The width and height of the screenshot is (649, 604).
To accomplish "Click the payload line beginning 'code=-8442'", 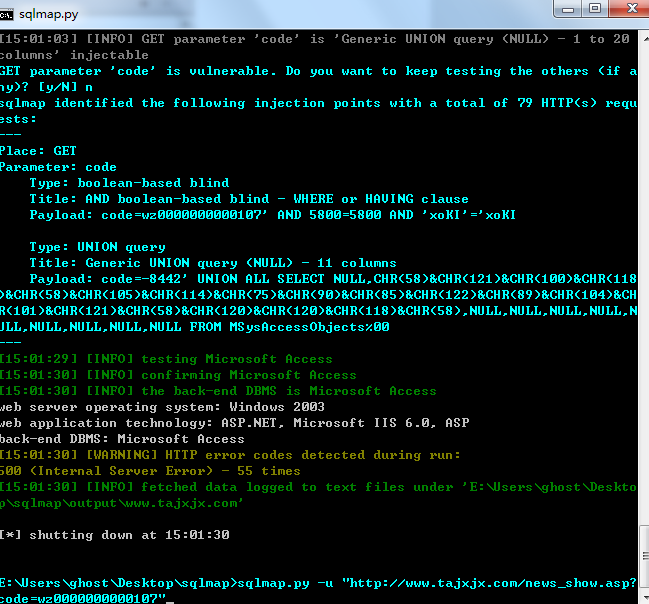I will [333, 279].
